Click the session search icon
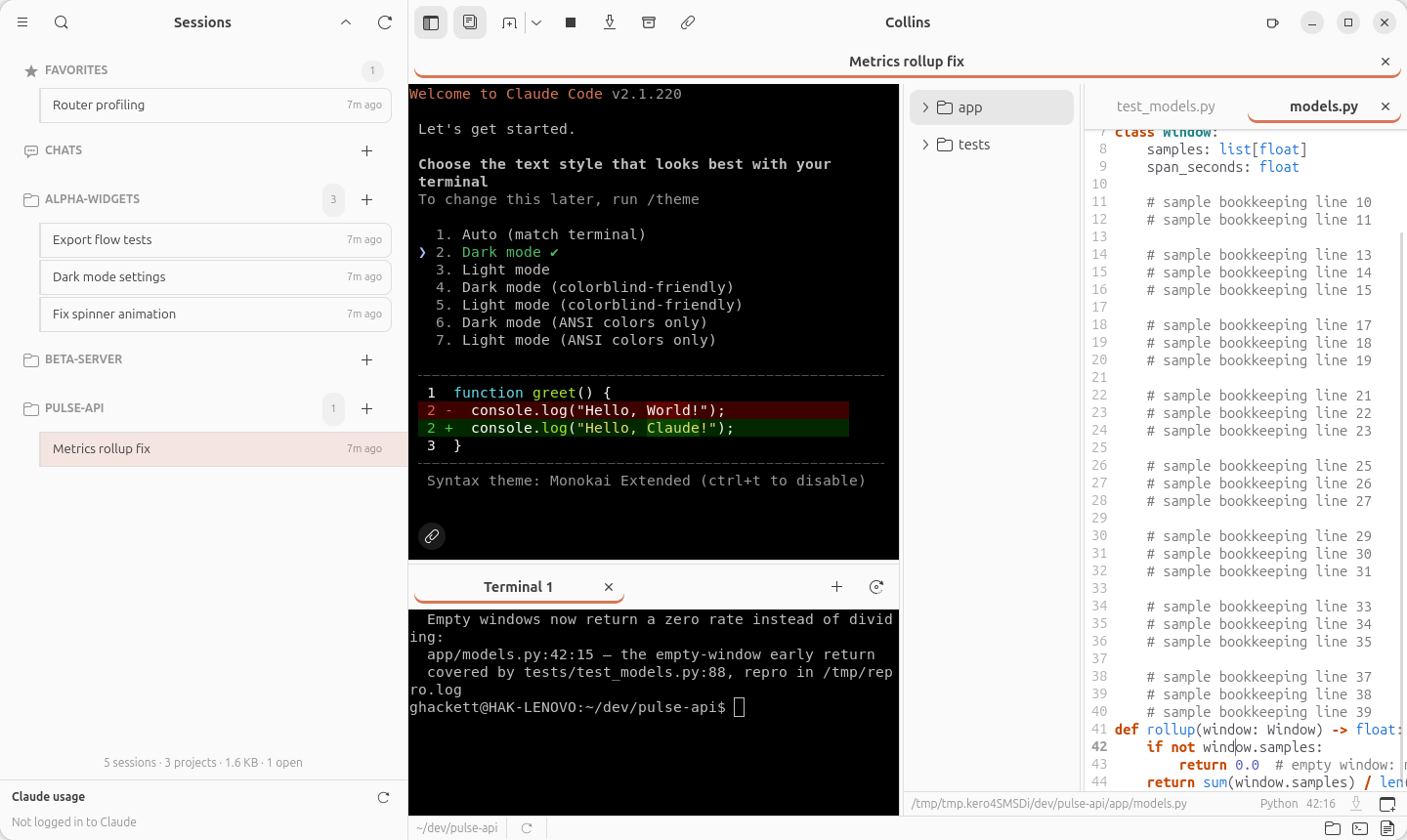Image resolution: width=1407 pixels, height=840 pixels. tap(62, 22)
